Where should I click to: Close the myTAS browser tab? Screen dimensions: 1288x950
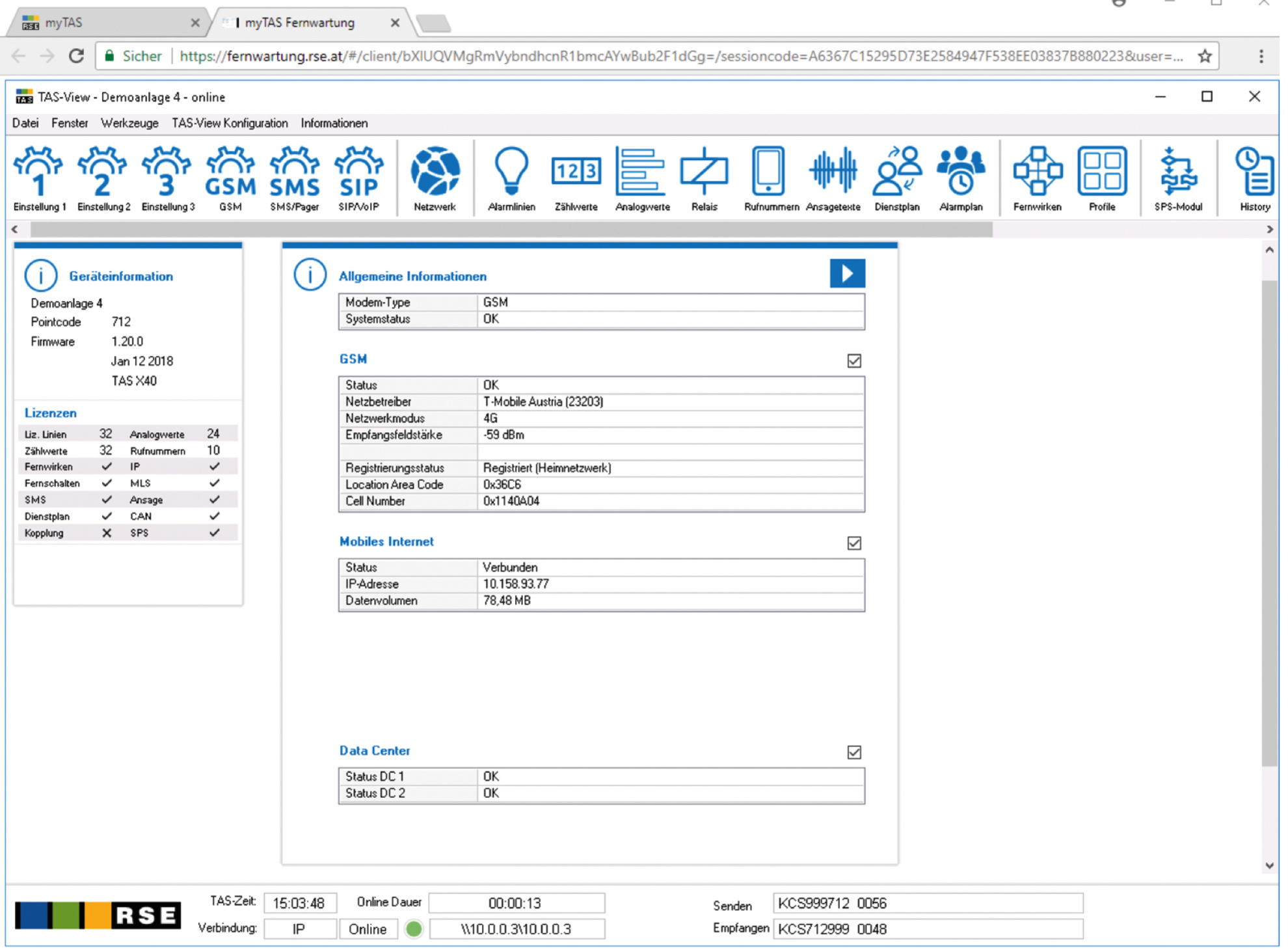(195, 23)
